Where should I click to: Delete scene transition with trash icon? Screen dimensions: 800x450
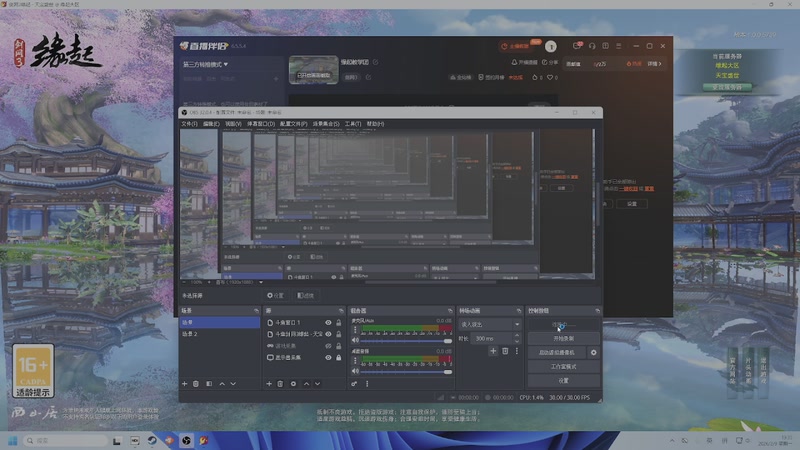point(505,351)
